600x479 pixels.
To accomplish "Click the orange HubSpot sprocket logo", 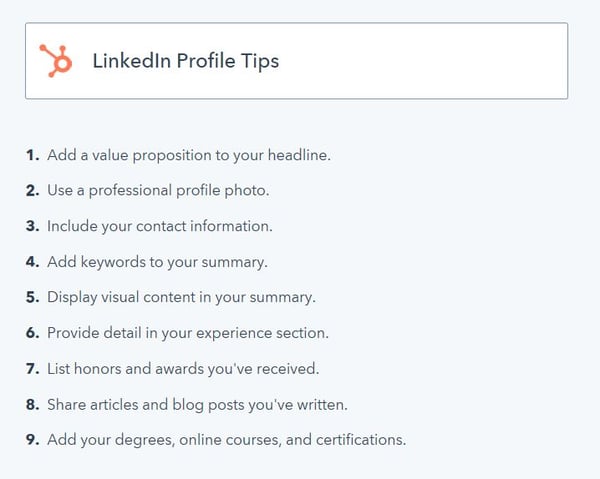I will [56, 60].
